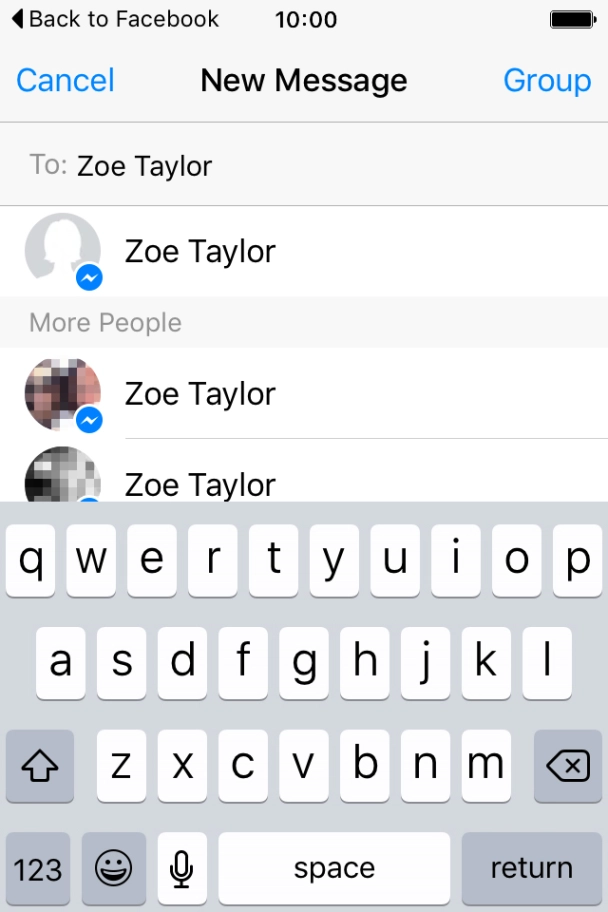Tap the Back to Facebook arrow
608x912 pixels.
click(17, 19)
